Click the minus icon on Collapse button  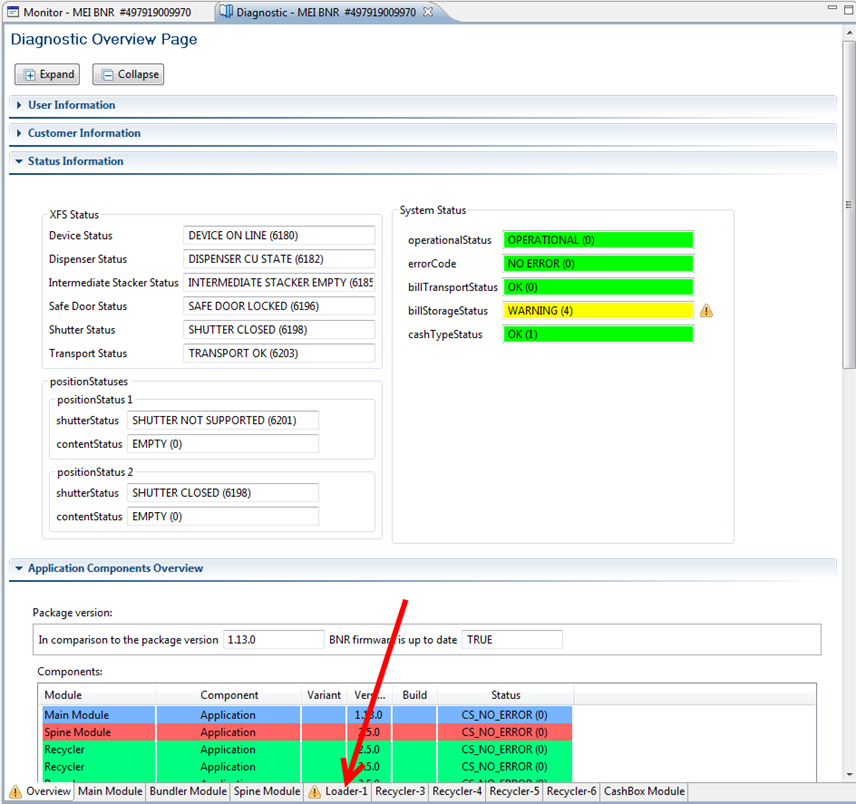coord(108,75)
